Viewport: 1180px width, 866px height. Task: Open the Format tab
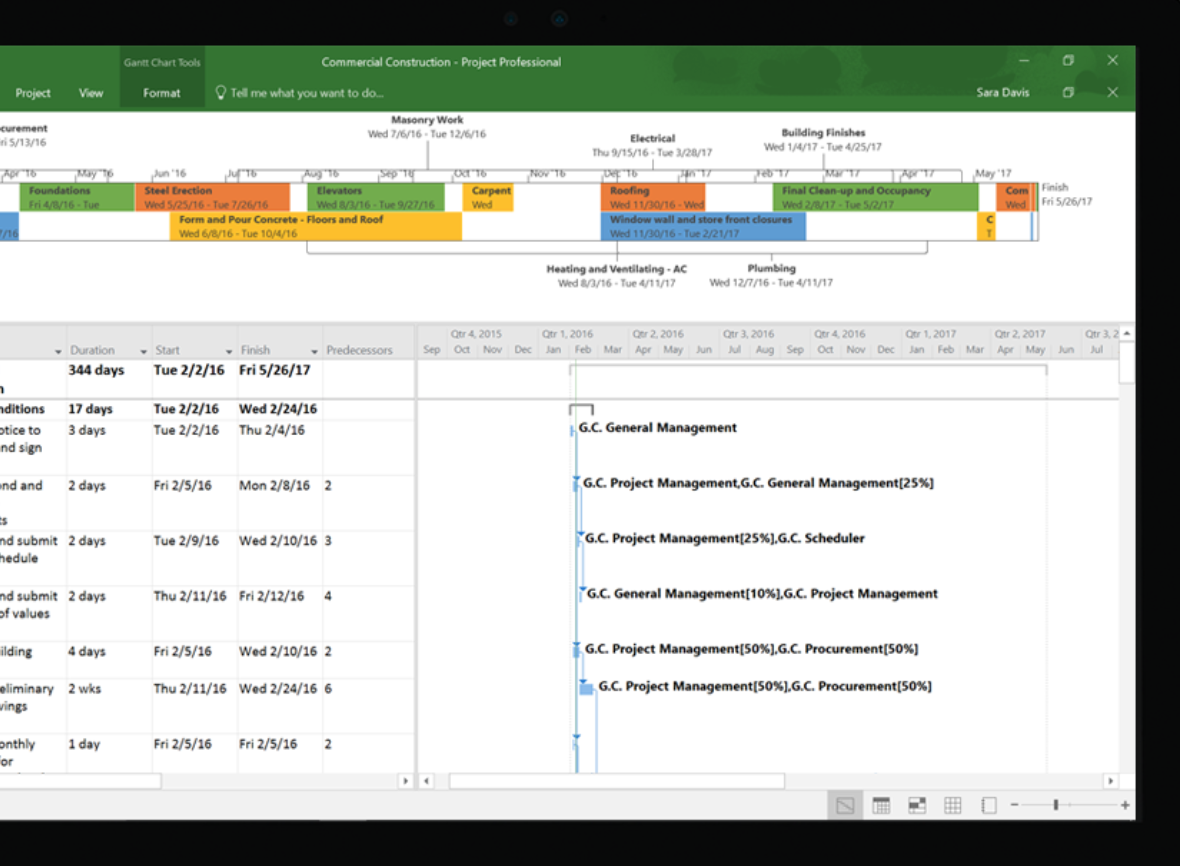[162, 93]
